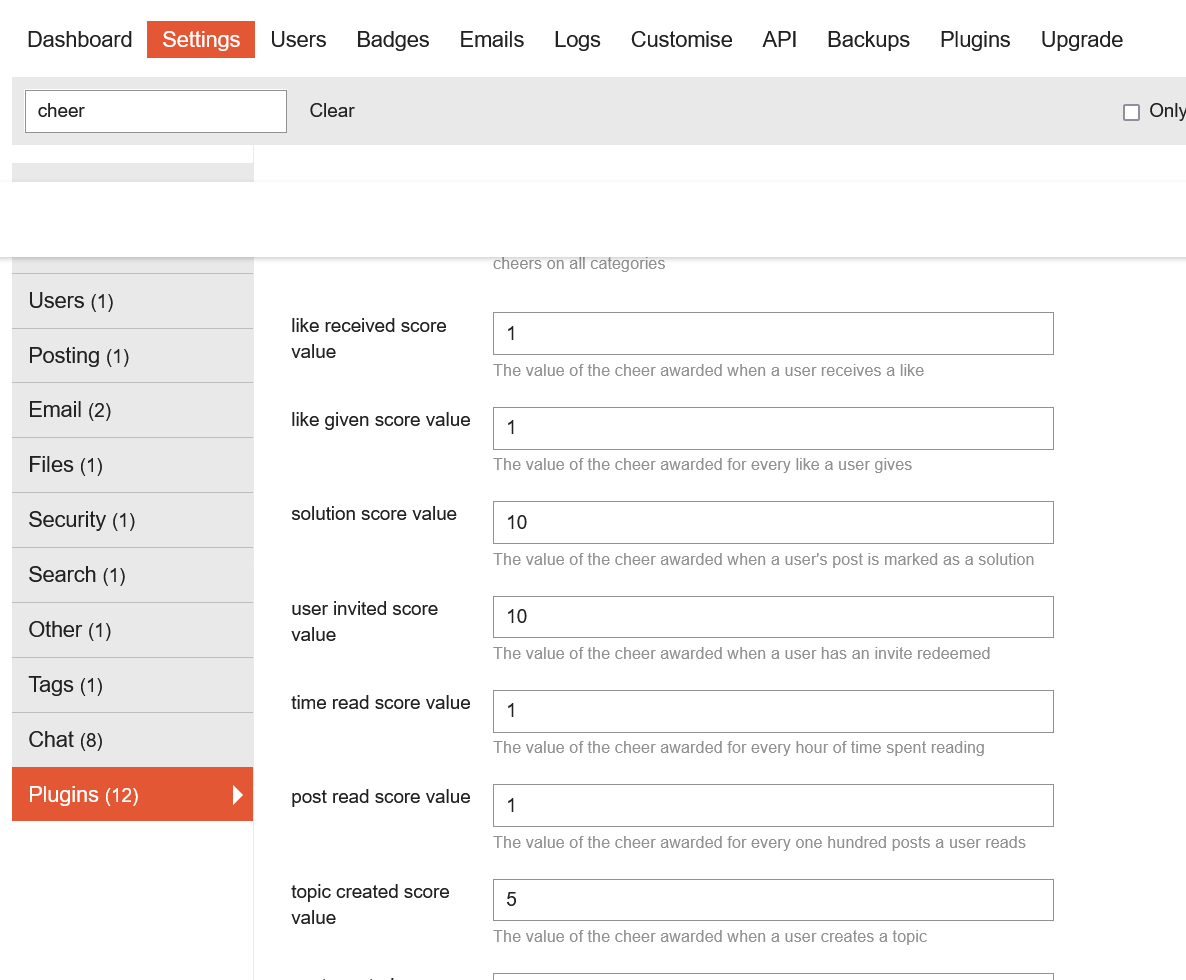Screen dimensions: 1186x980
Task: Open the Dashboard tab
Action: point(79,39)
